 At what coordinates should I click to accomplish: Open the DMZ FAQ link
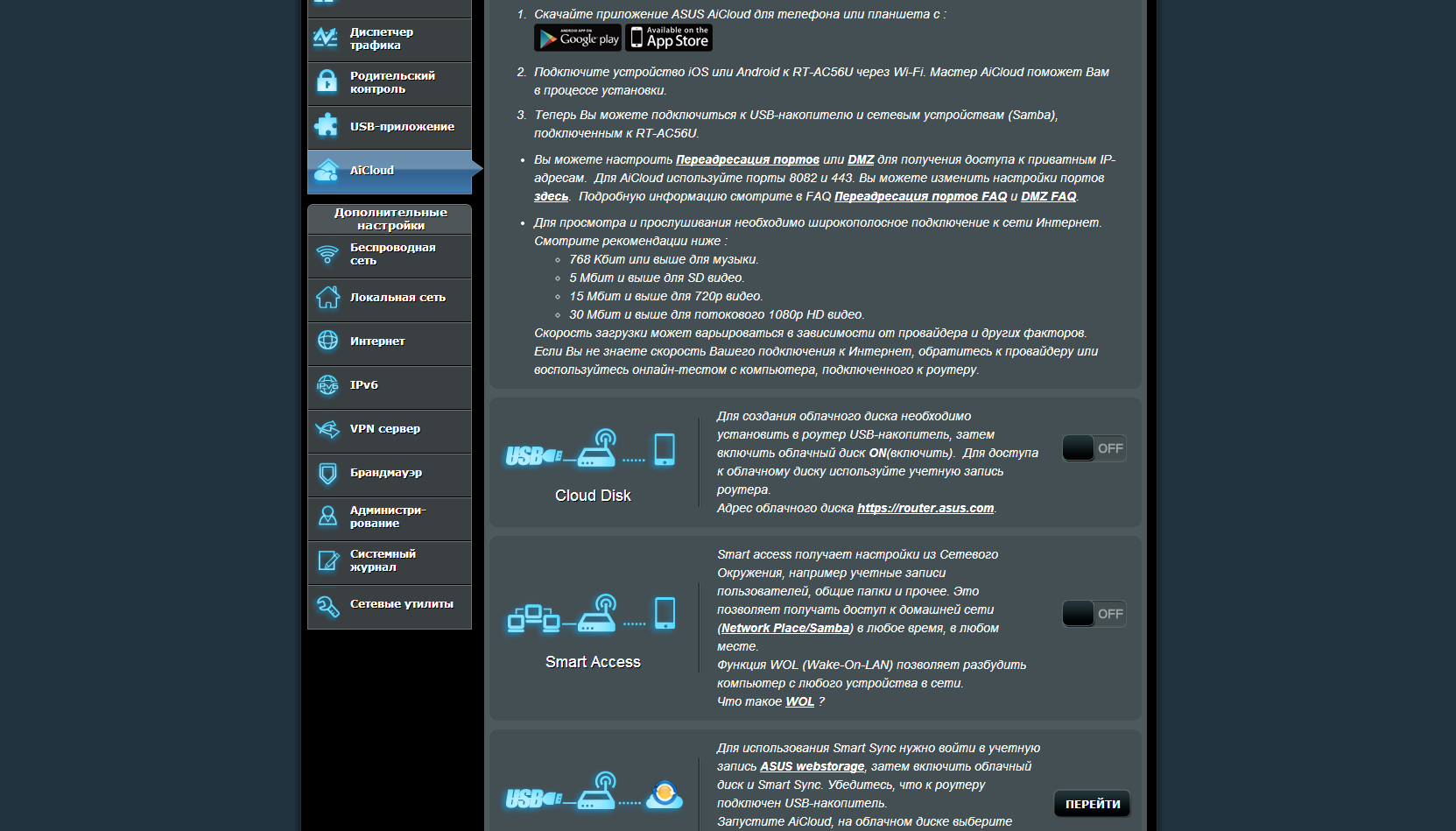(x=1049, y=196)
